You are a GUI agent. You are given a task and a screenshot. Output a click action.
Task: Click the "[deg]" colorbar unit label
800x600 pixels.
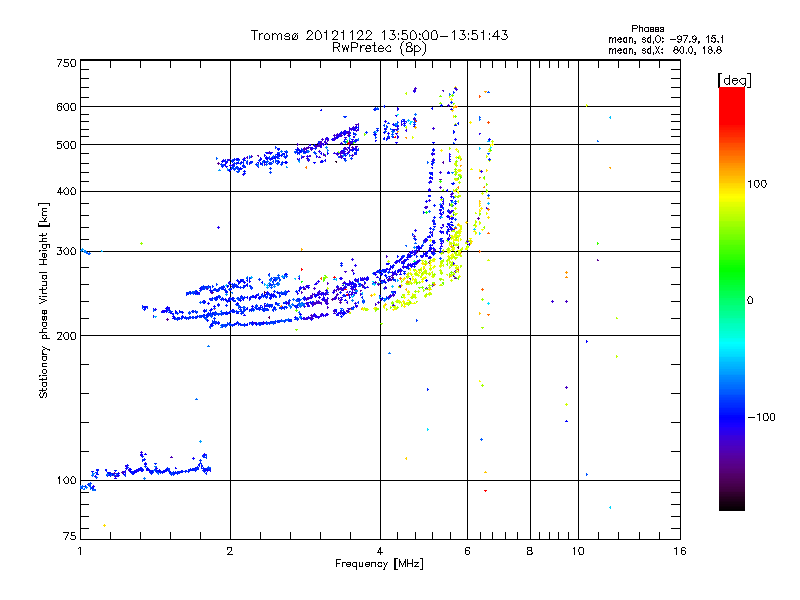[734, 80]
